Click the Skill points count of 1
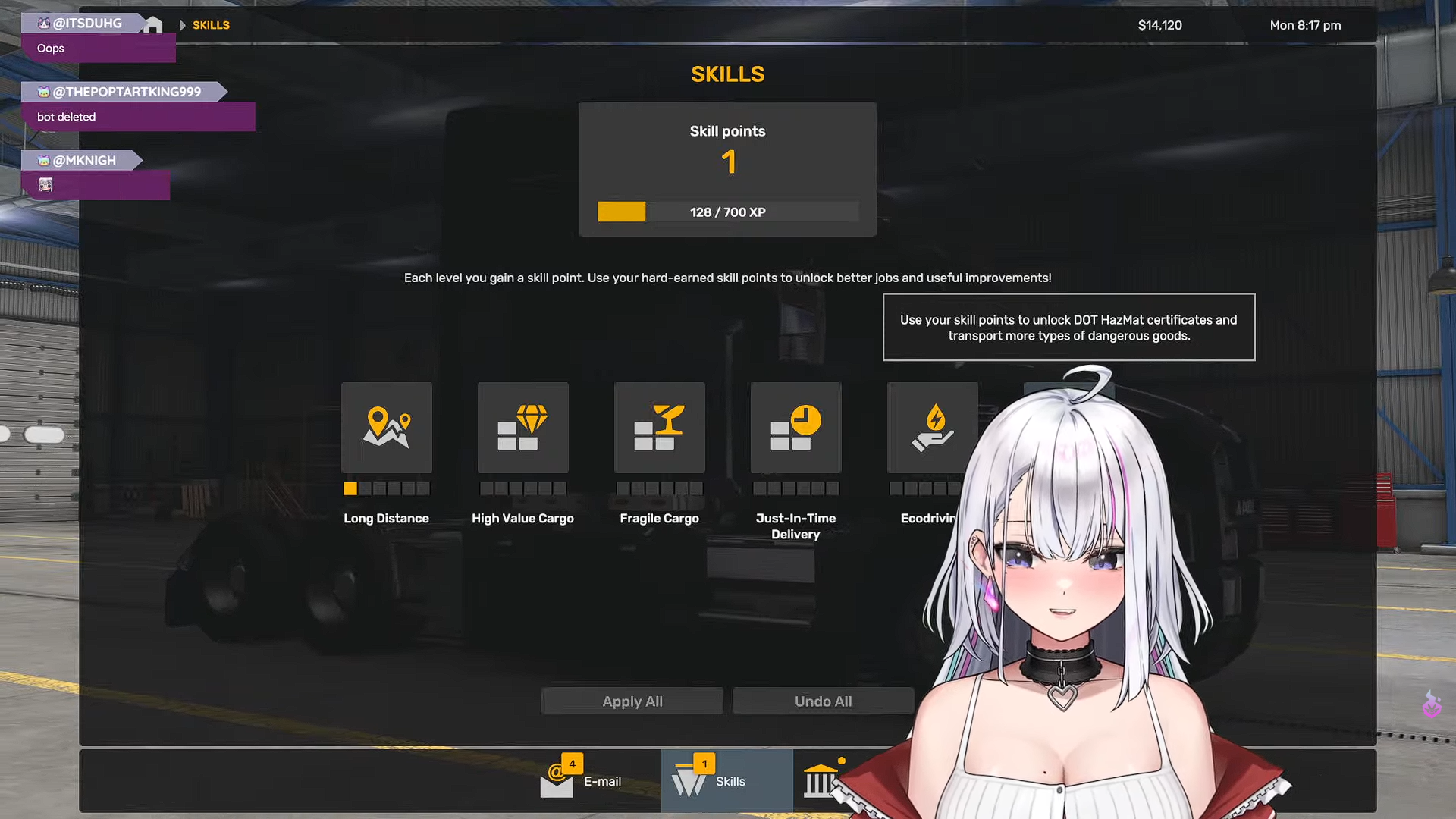 (x=729, y=162)
